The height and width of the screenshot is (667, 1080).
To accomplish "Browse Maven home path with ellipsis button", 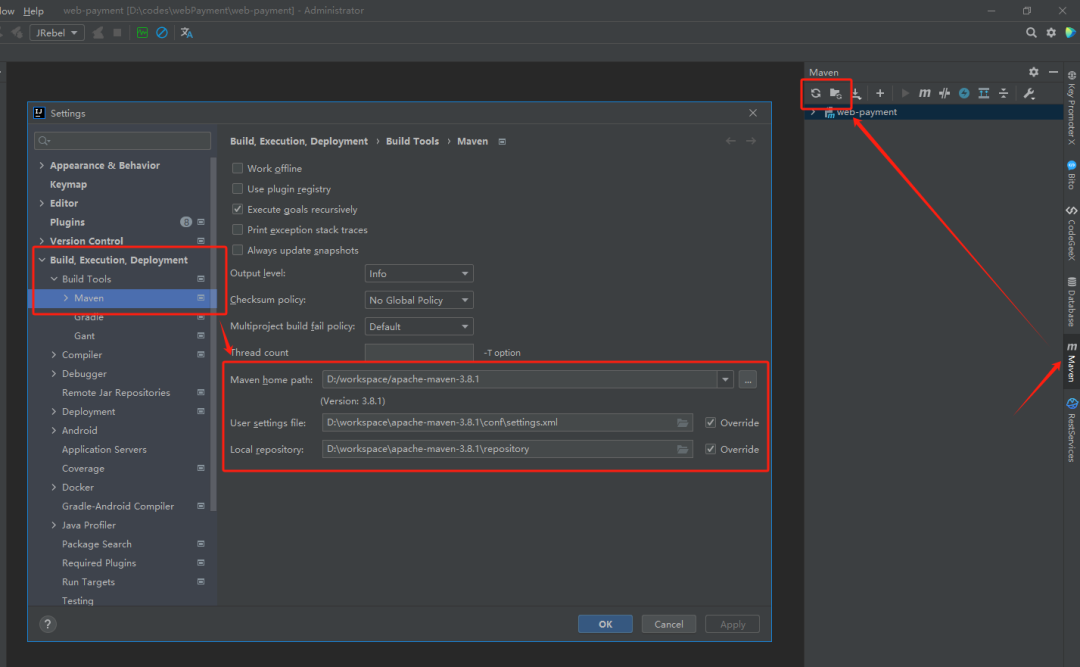I will pyautogui.click(x=747, y=380).
